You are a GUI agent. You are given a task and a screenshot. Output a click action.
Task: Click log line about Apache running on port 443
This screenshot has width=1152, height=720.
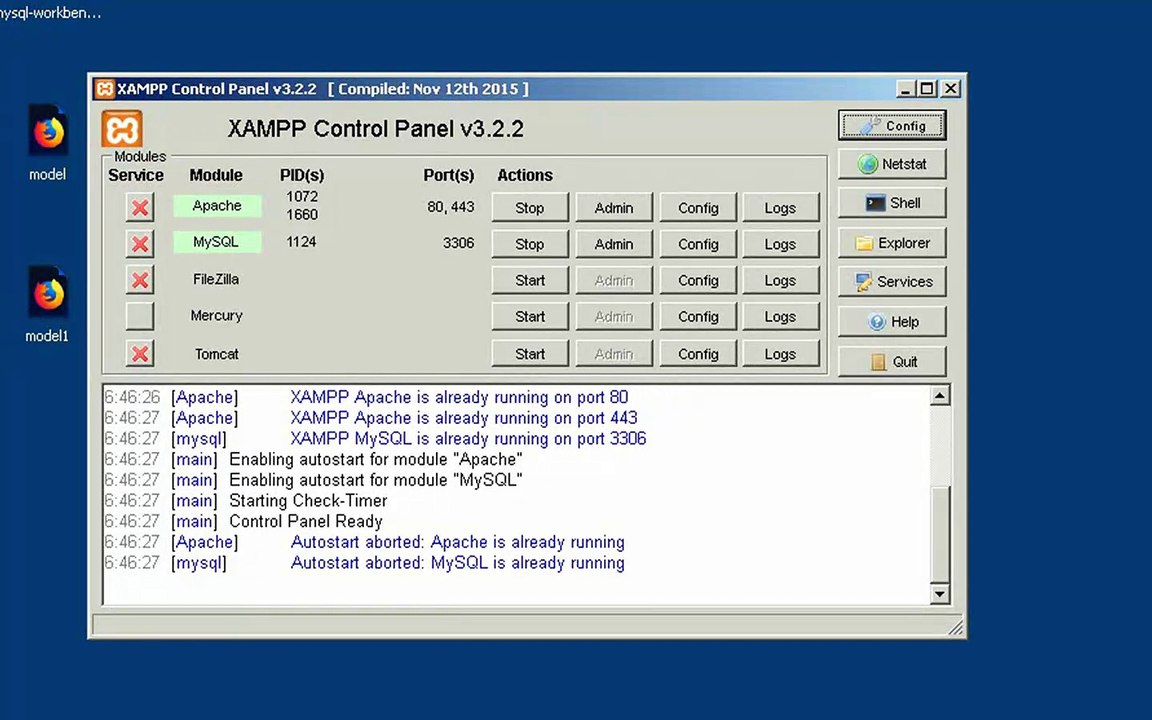pos(464,418)
